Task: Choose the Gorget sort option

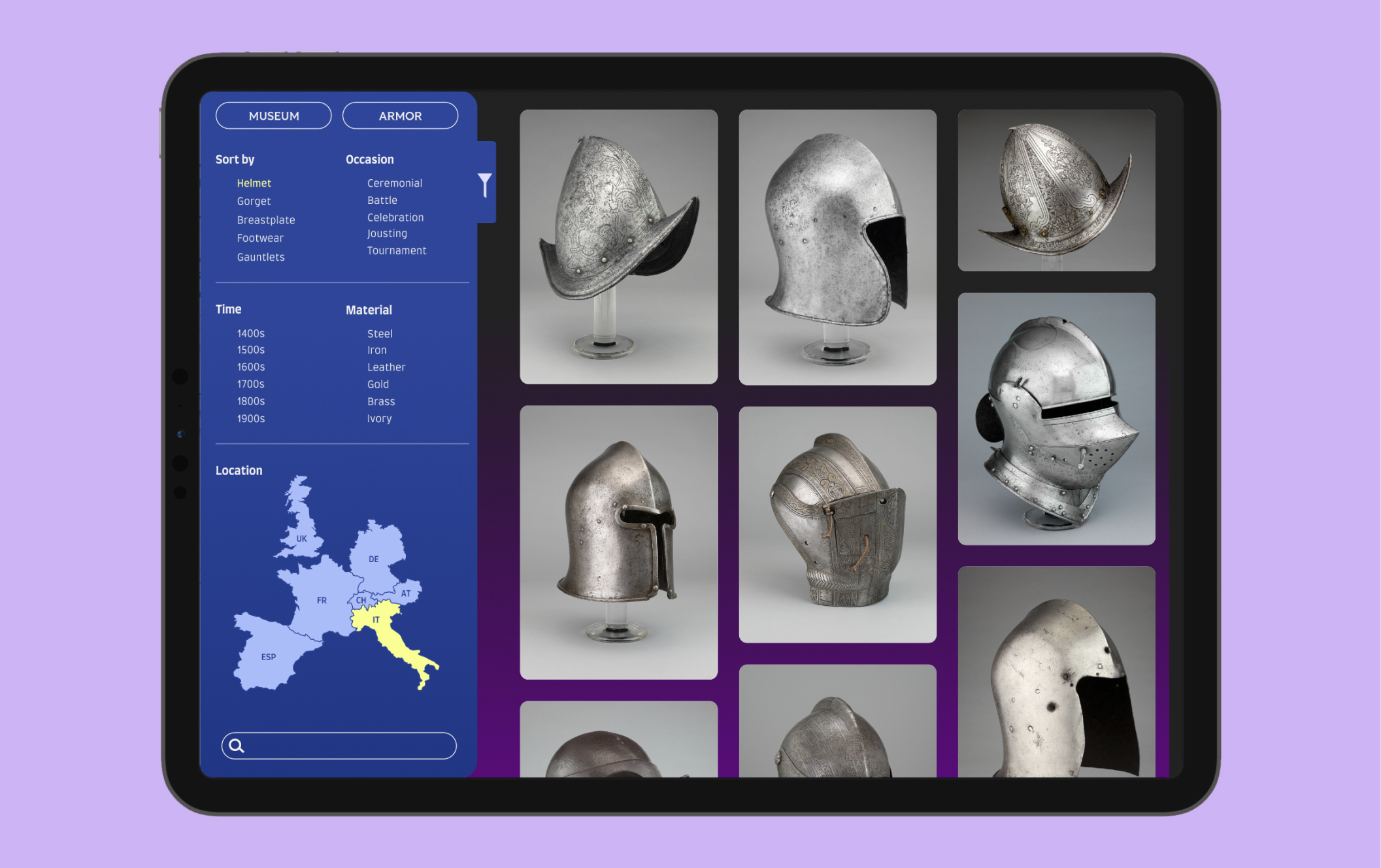Action: click(x=254, y=201)
